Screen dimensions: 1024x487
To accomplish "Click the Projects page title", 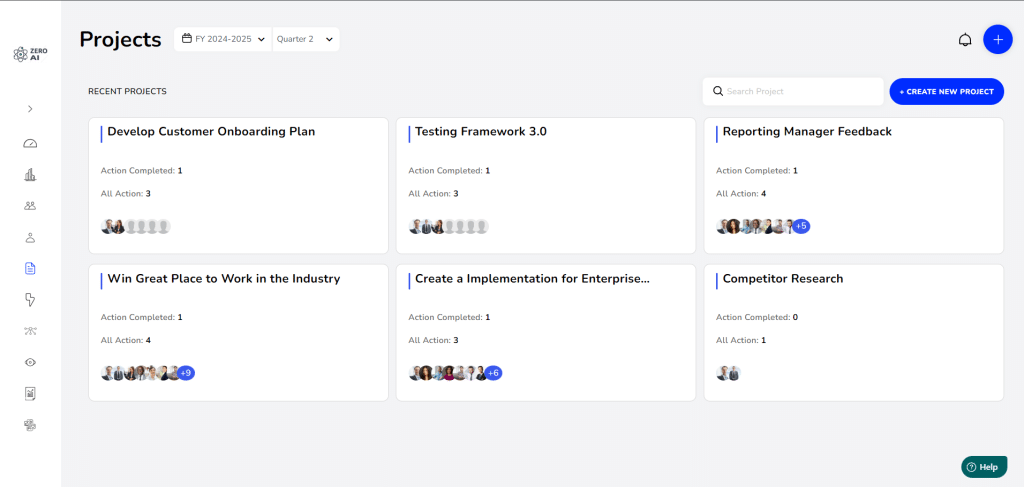I will (120, 39).
